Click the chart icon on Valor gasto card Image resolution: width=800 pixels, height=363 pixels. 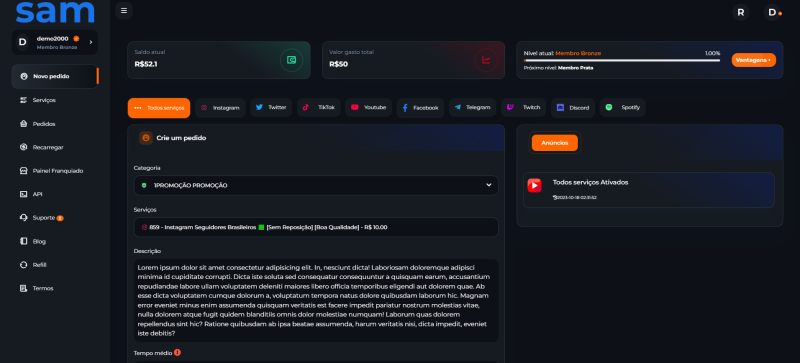(x=486, y=60)
